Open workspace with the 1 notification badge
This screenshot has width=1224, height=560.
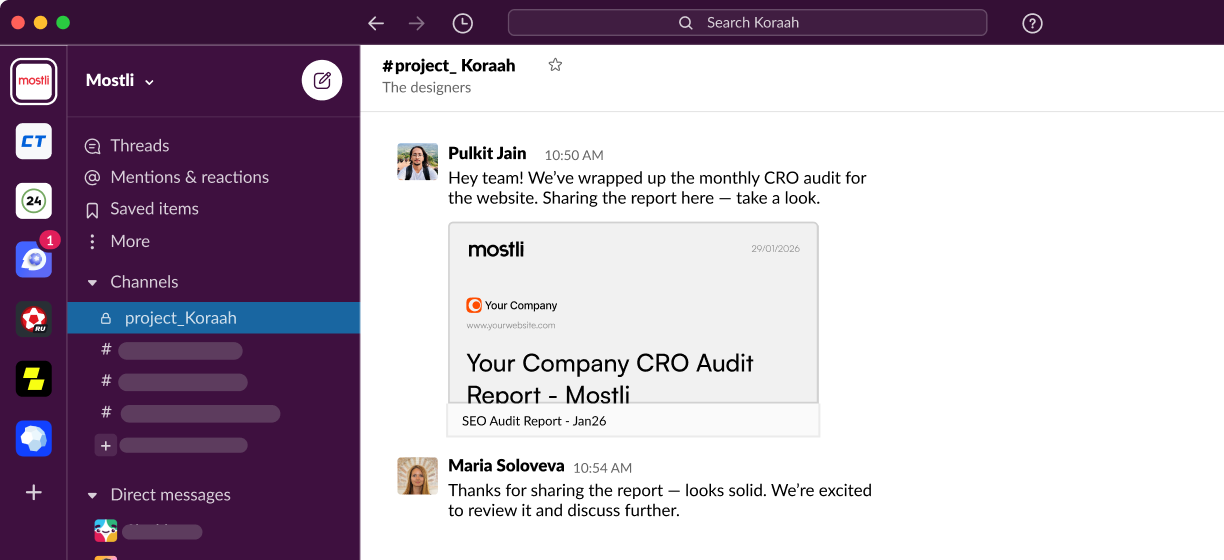[34, 260]
